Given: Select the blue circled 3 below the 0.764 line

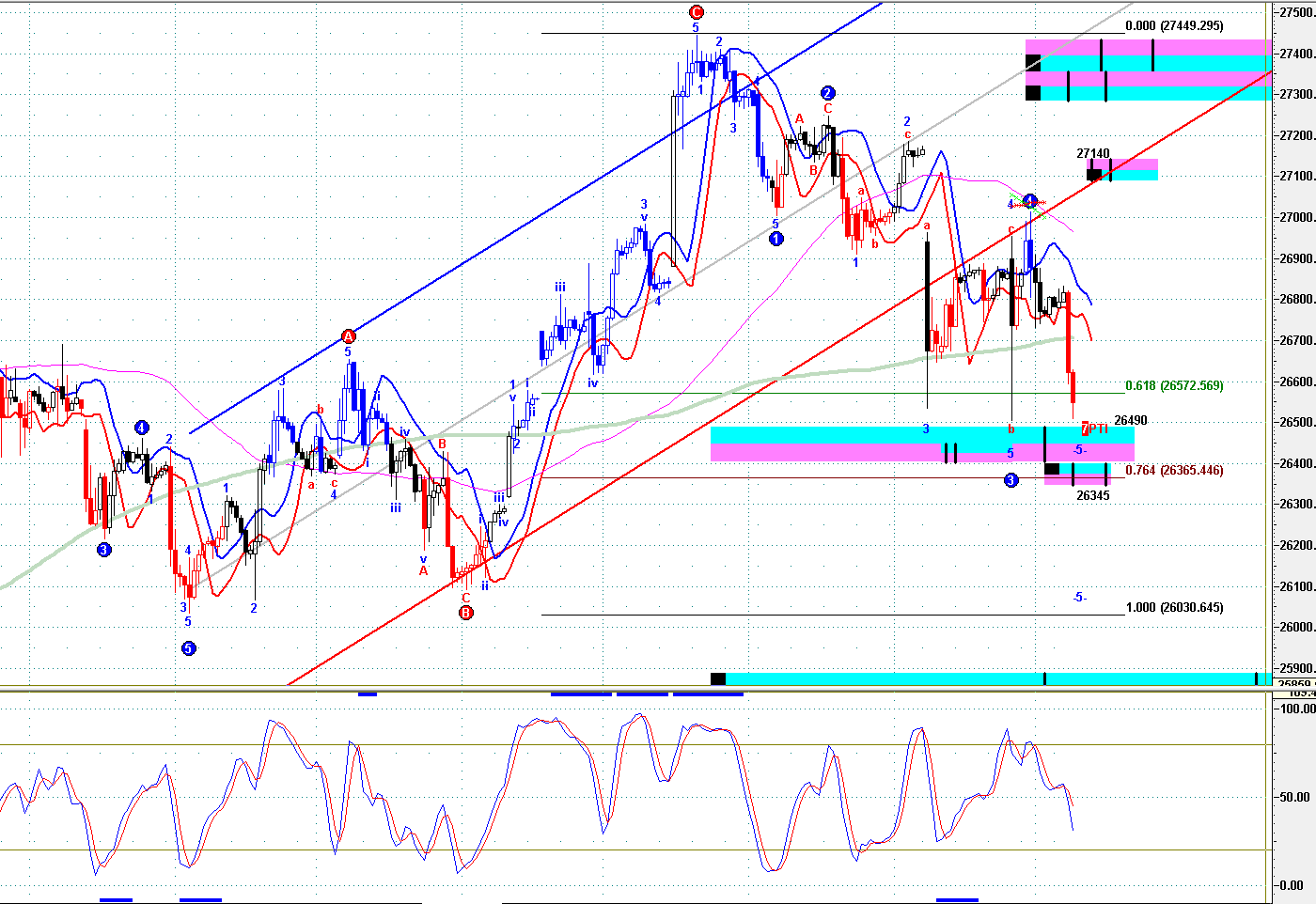Looking at the screenshot, I should click(1010, 480).
